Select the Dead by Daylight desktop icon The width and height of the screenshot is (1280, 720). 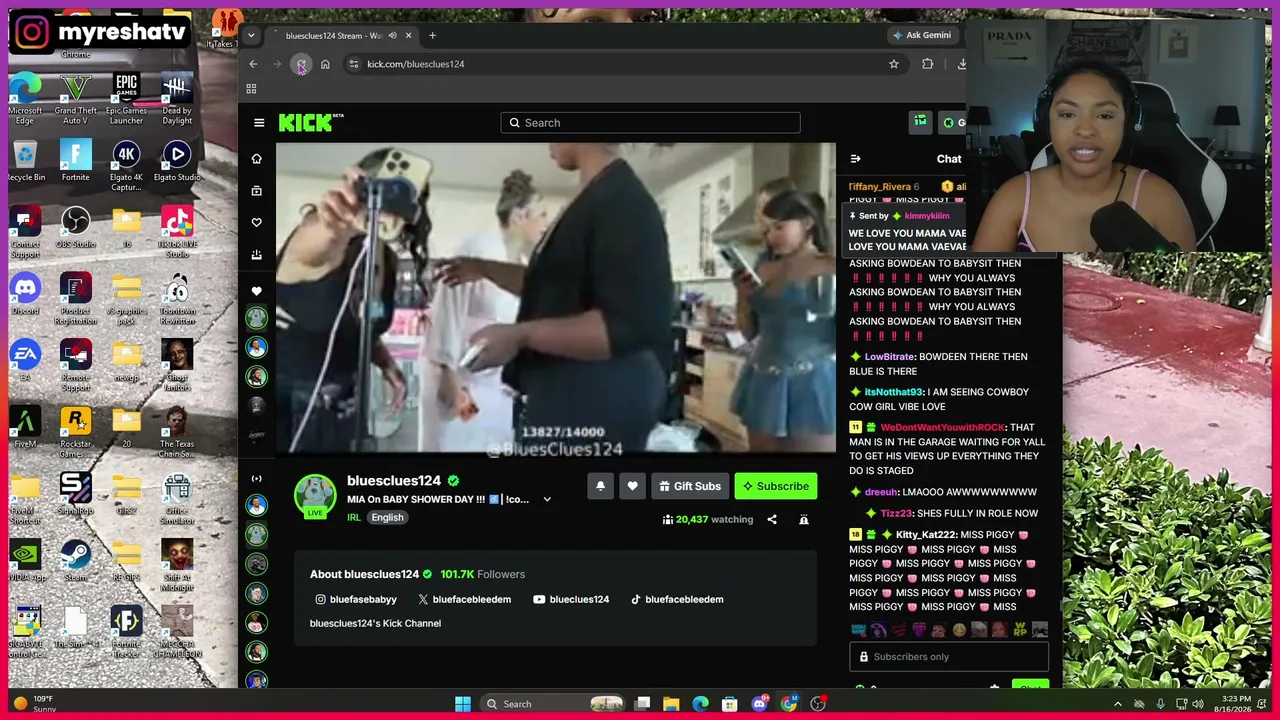[x=177, y=98]
